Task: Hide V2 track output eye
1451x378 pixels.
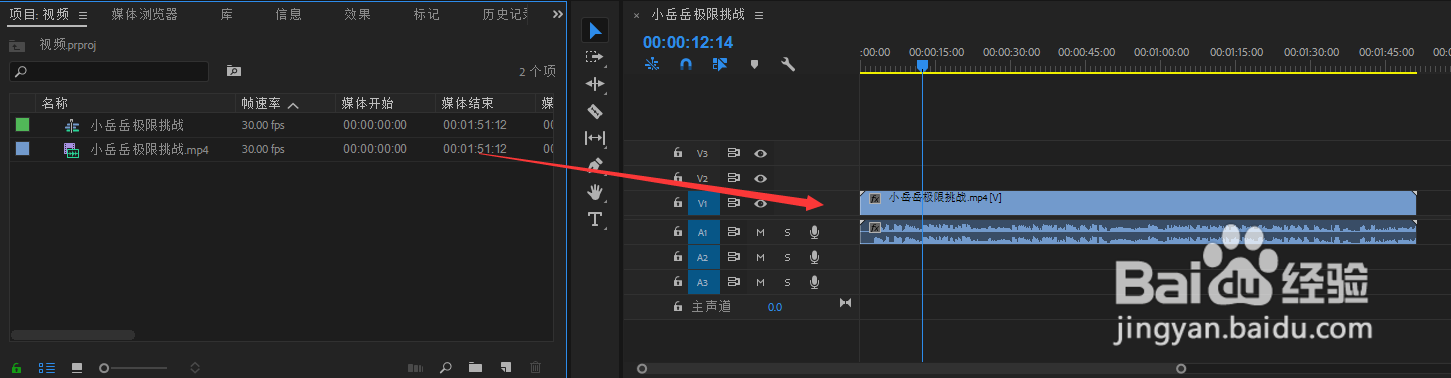Action: (x=761, y=178)
